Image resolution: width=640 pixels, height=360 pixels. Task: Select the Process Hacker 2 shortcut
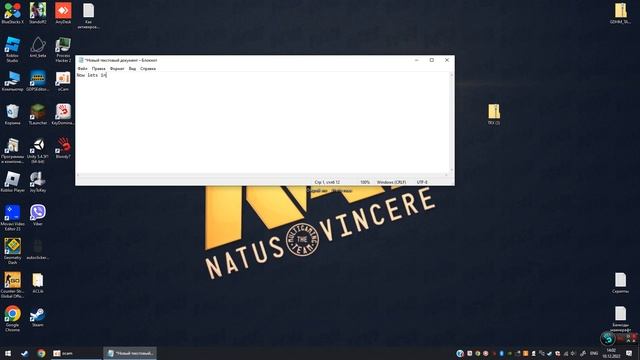coord(63,49)
